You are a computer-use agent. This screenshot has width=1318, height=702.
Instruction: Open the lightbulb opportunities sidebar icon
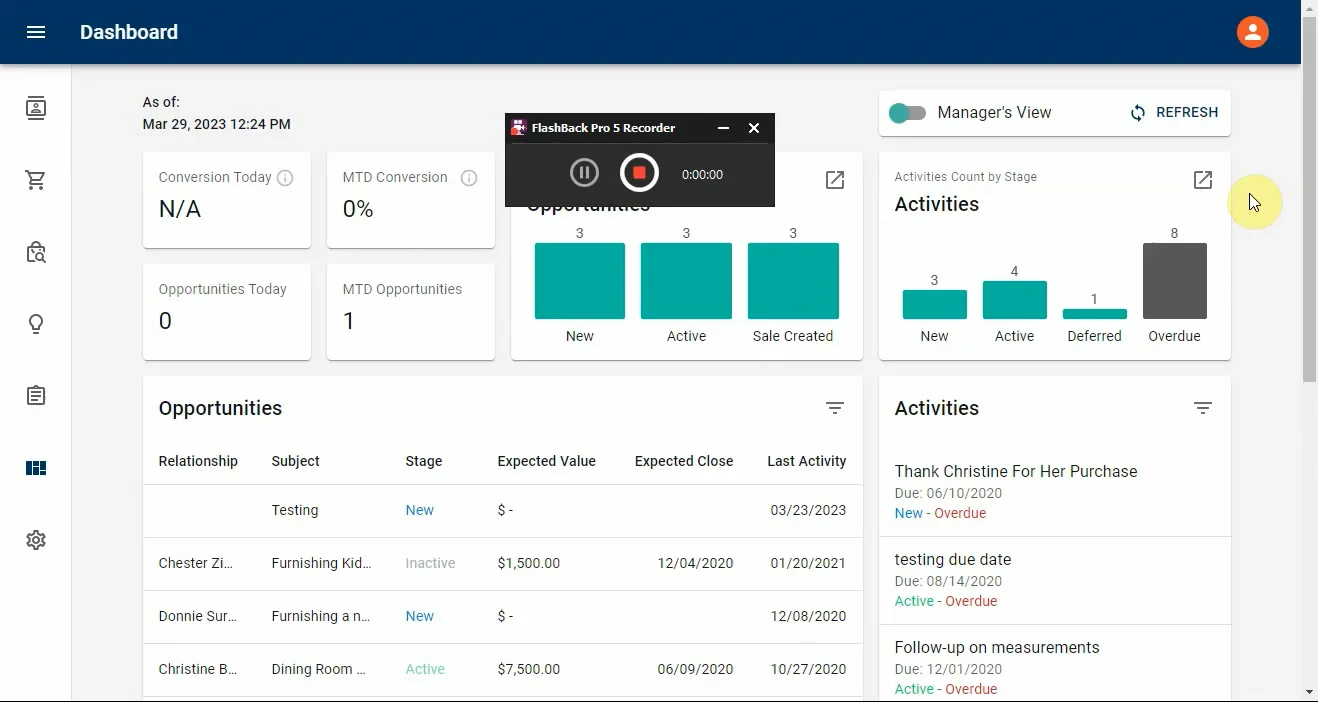point(36,324)
